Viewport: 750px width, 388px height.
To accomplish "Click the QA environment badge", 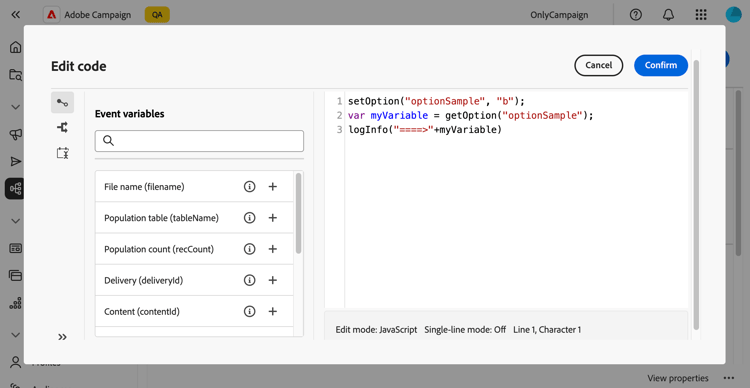I will 157,15.
